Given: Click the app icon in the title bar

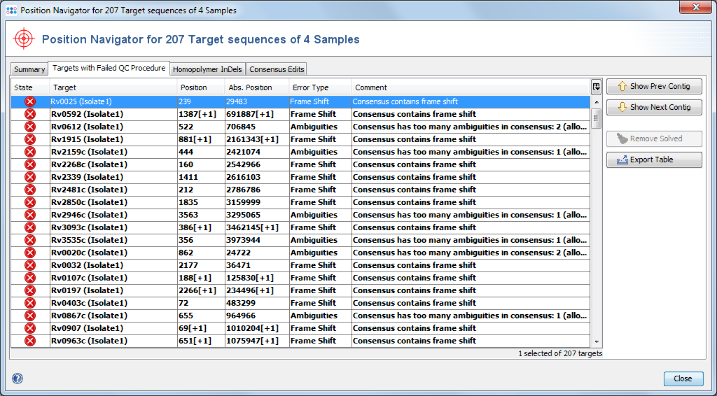Looking at the screenshot, I should 12,10.
